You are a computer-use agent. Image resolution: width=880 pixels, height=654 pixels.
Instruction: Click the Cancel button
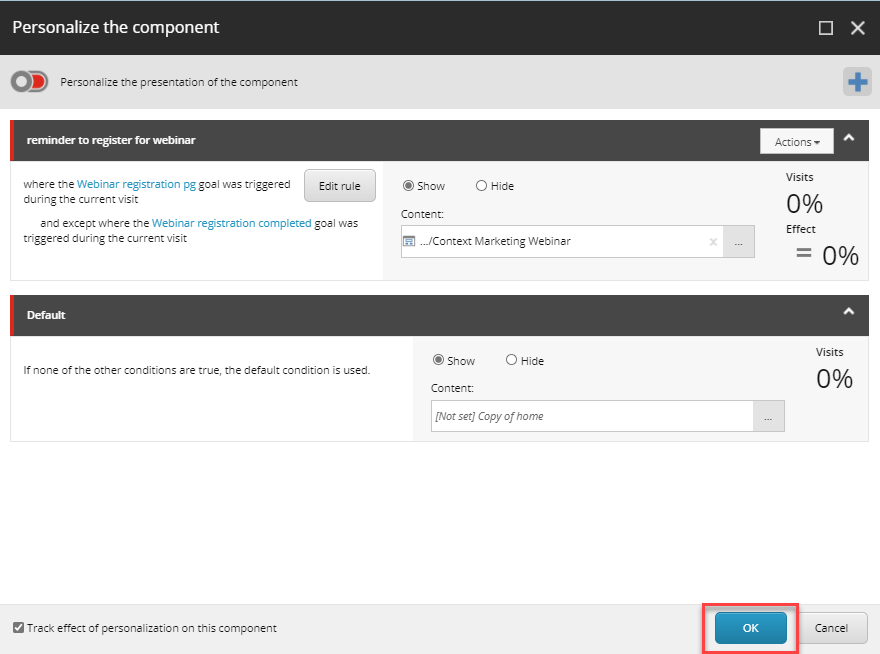tap(831, 628)
